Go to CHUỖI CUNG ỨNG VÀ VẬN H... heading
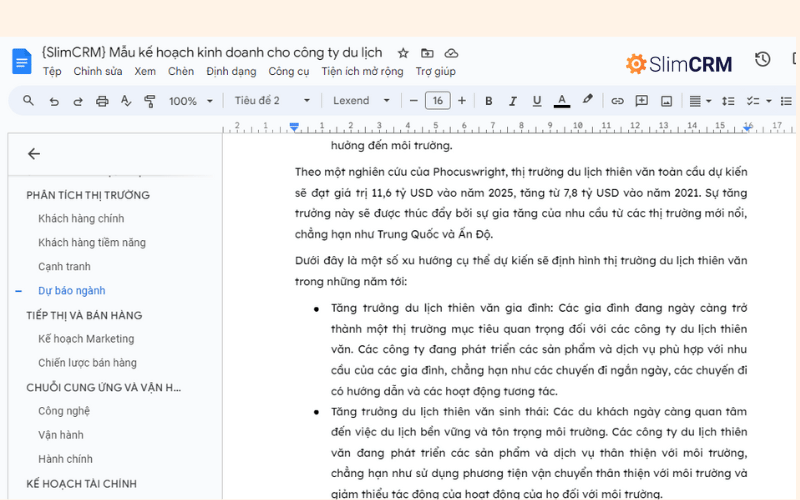Image resolution: width=800 pixels, height=500 pixels. 104,387
